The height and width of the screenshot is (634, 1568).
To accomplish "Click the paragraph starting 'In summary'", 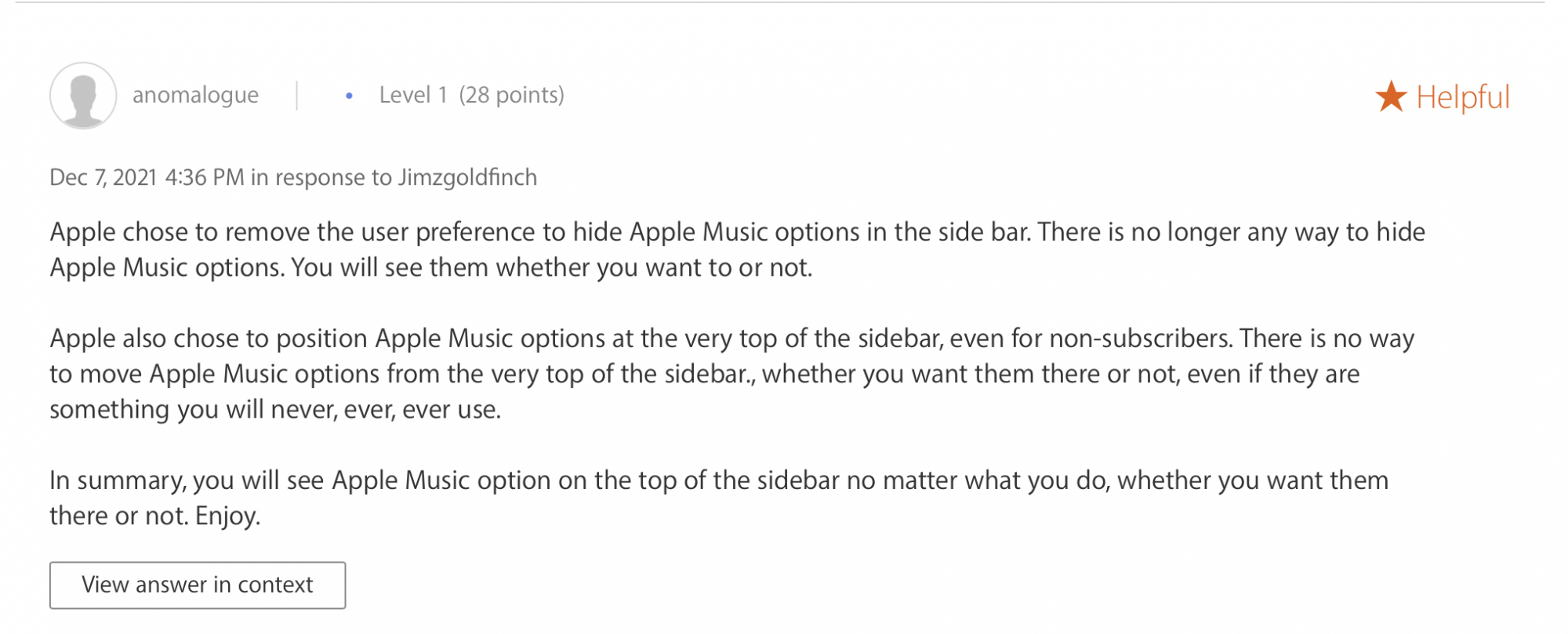I will click(718, 497).
